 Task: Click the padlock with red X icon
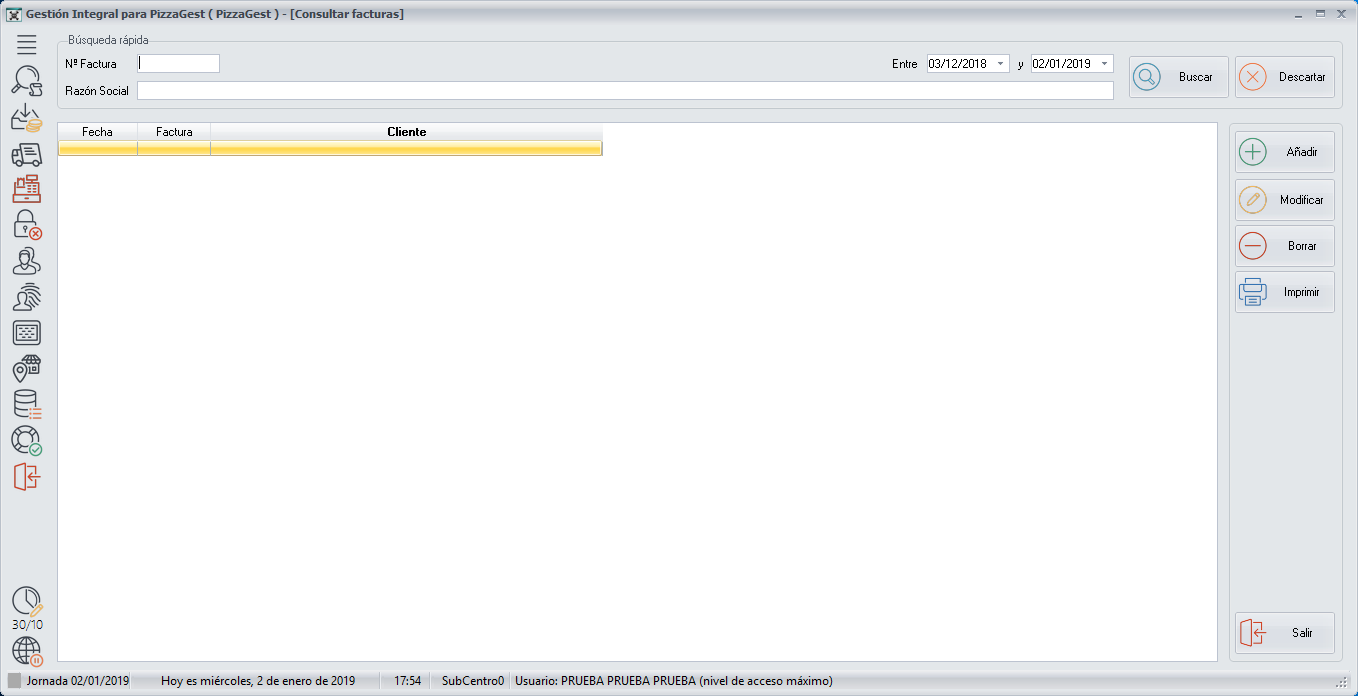tap(27, 225)
